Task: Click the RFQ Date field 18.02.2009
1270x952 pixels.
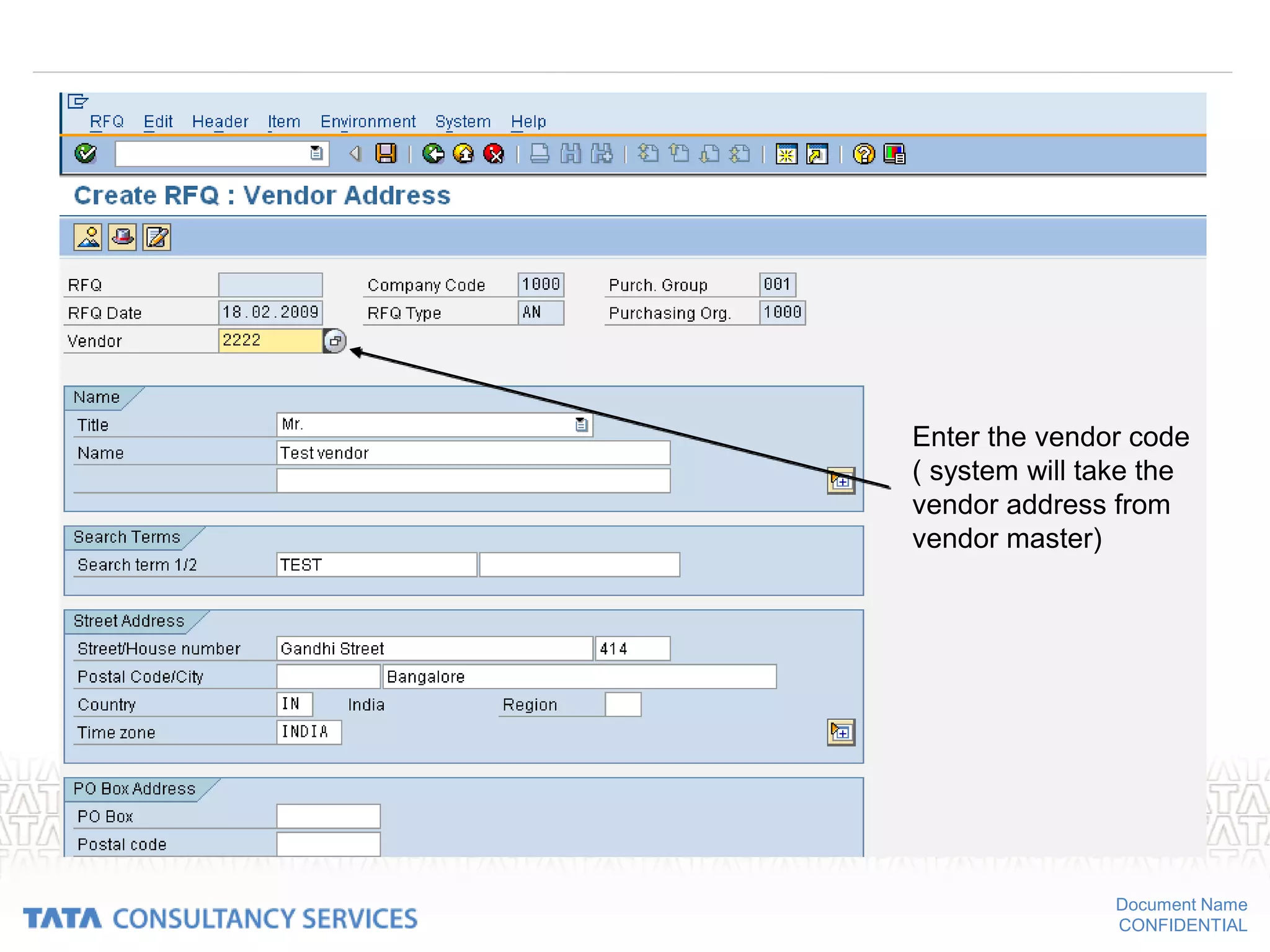Action: point(270,312)
